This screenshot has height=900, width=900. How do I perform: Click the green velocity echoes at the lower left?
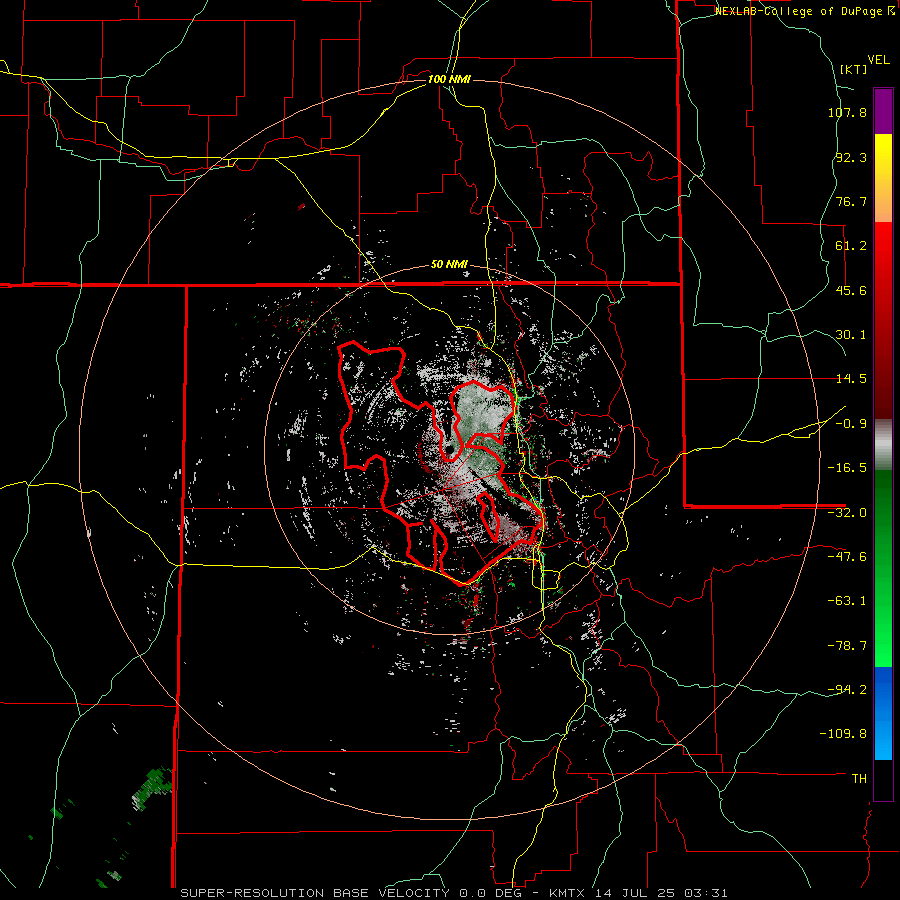click(152, 788)
